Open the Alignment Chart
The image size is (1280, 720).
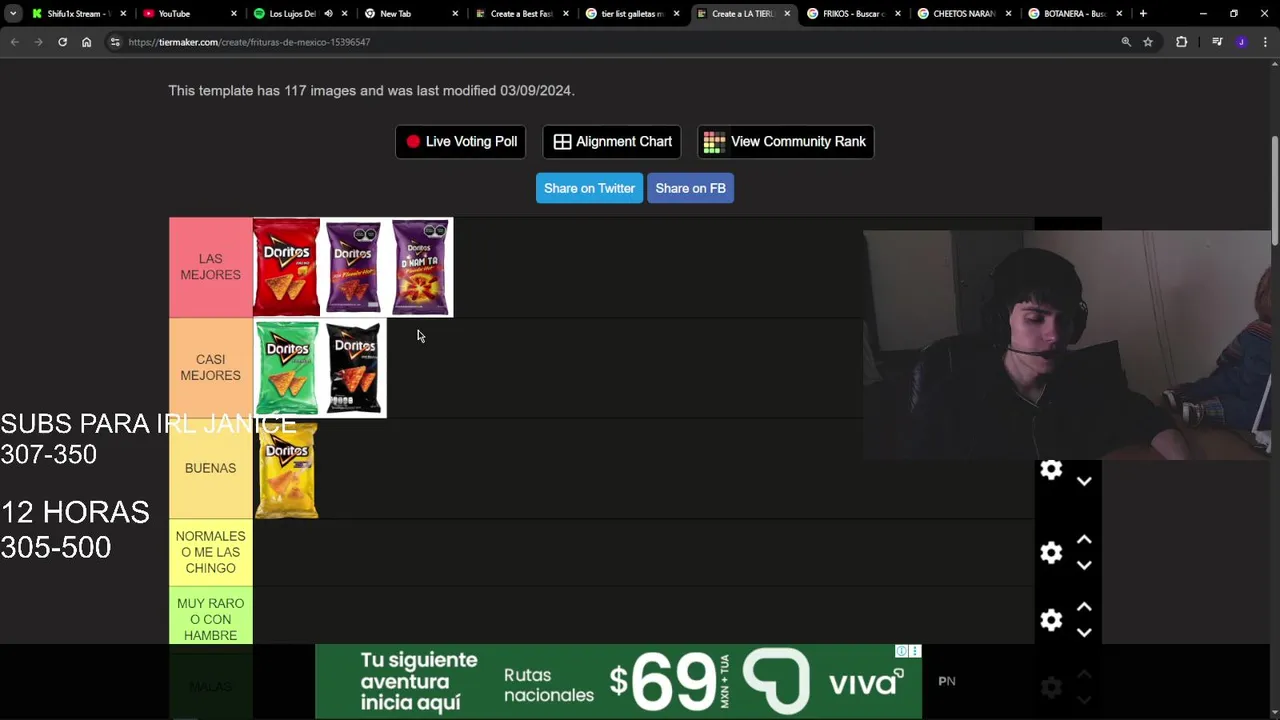(x=612, y=142)
